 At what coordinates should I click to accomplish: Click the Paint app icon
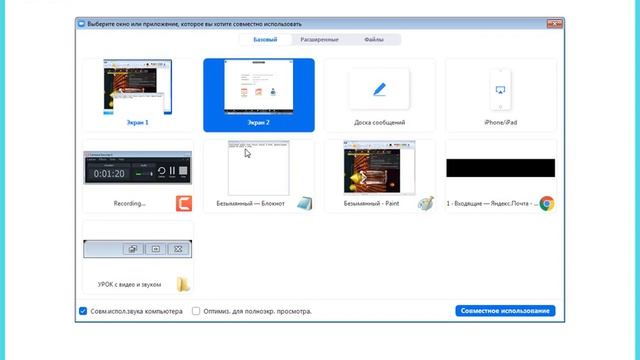coord(426,203)
